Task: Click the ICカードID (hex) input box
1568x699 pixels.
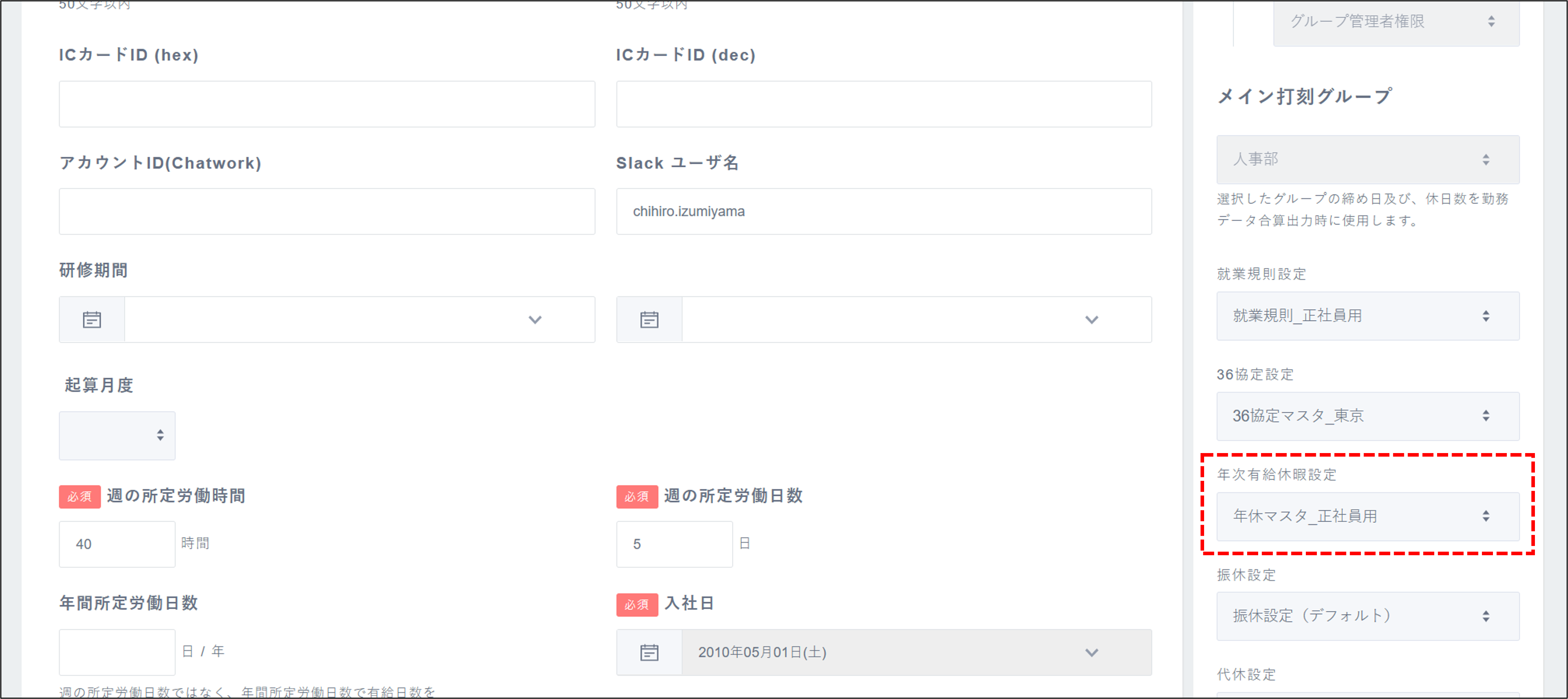Action: [x=326, y=104]
